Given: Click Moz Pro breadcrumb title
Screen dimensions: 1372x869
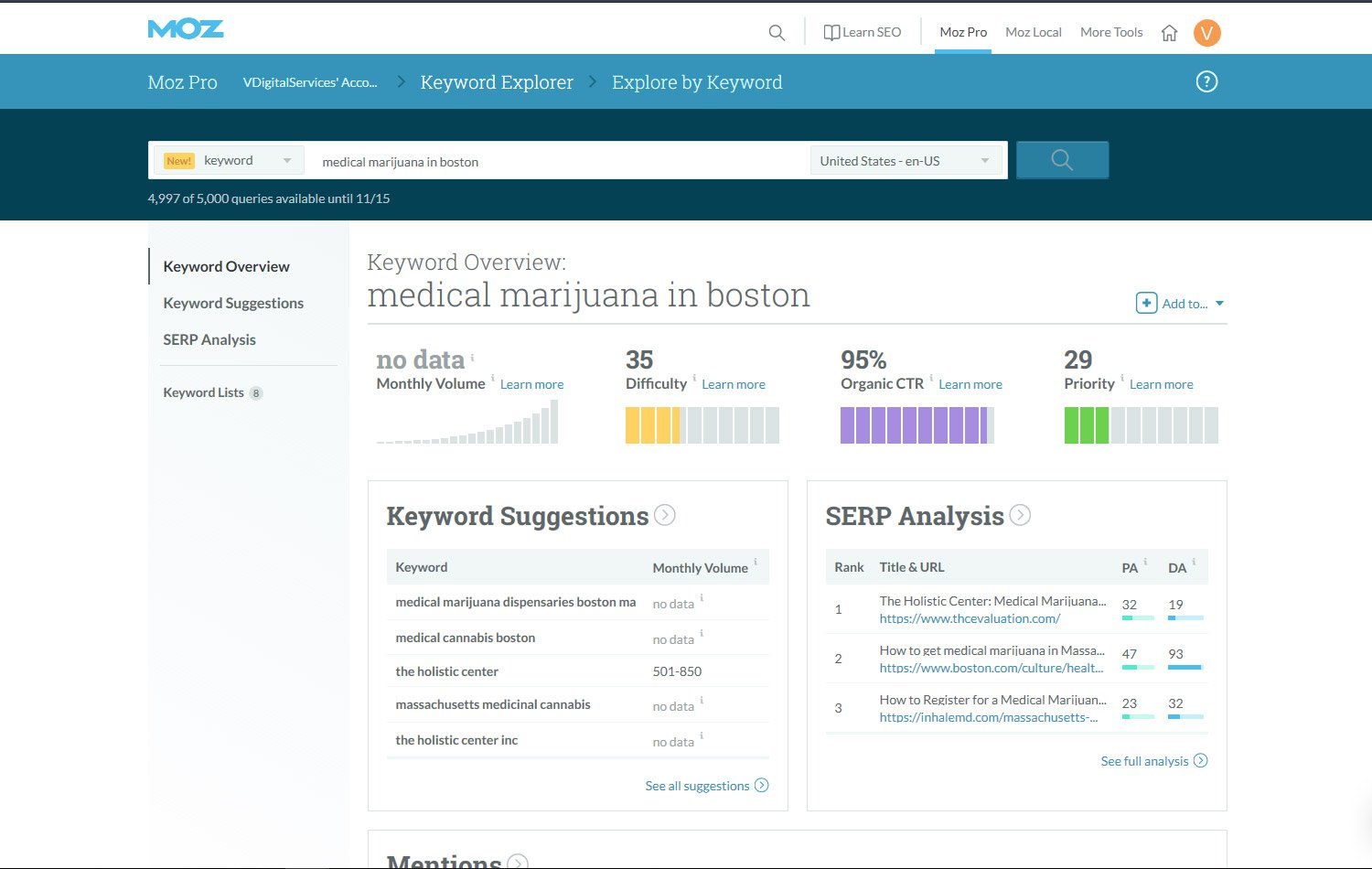Looking at the screenshot, I should [182, 82].
